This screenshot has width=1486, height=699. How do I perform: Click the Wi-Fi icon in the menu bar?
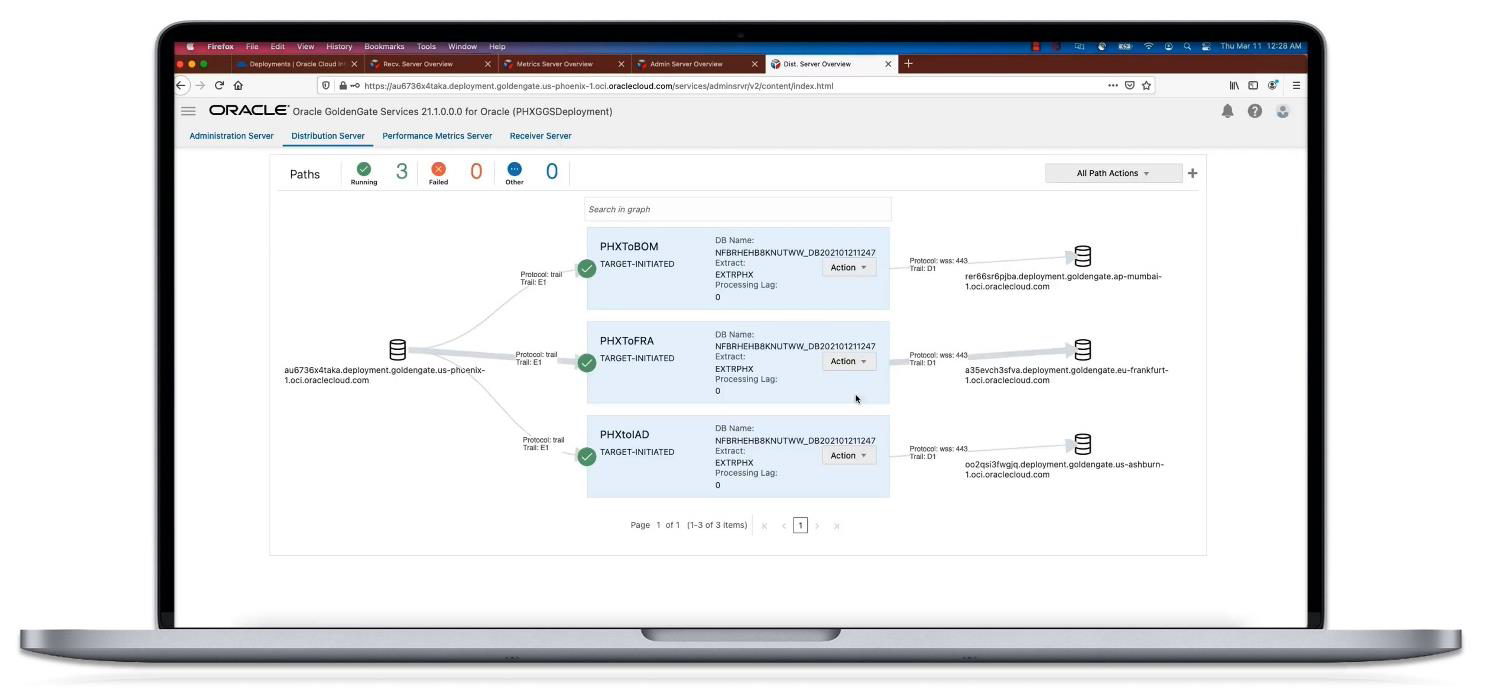[1148, 46]
